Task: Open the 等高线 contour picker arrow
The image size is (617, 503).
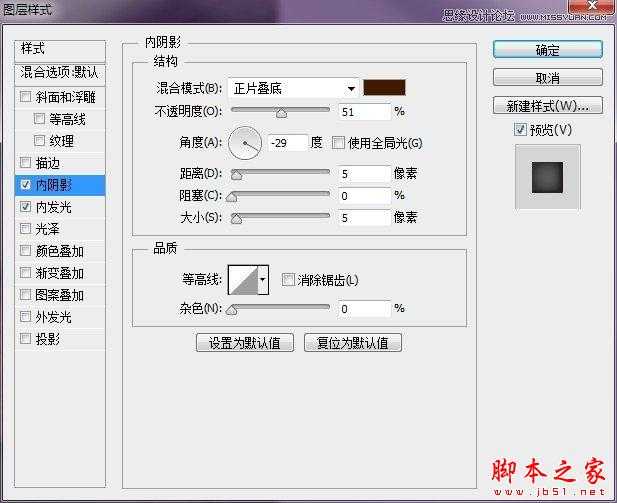Action: [263, 280]
